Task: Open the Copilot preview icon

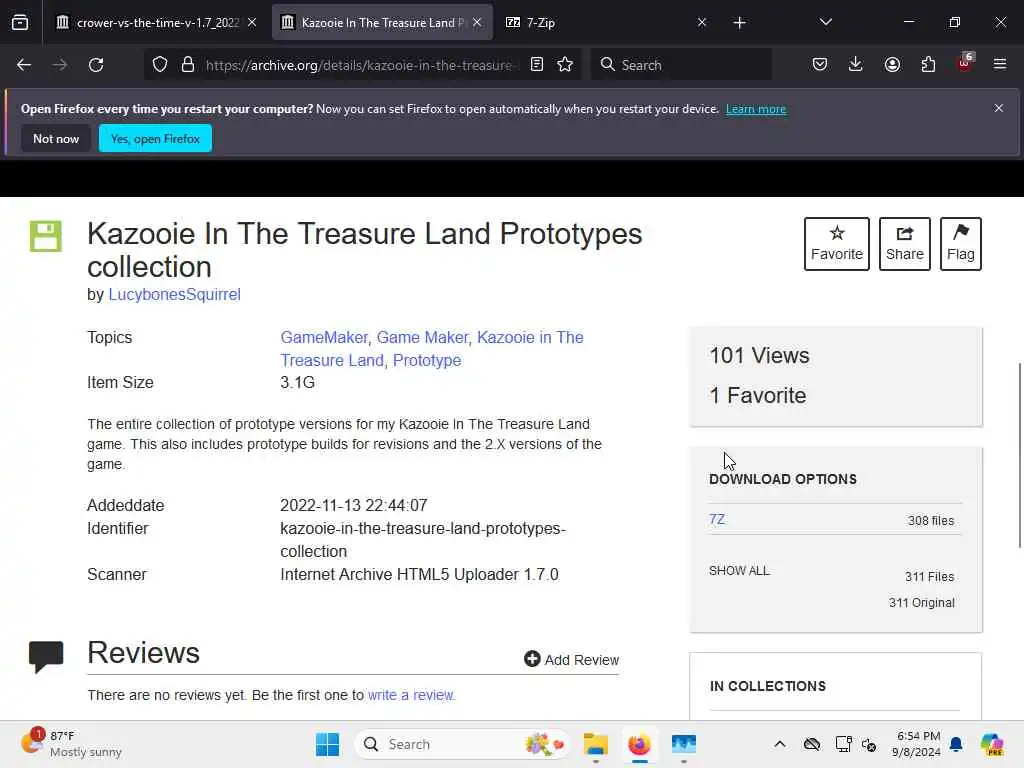Action: click(x=992, y=744)
